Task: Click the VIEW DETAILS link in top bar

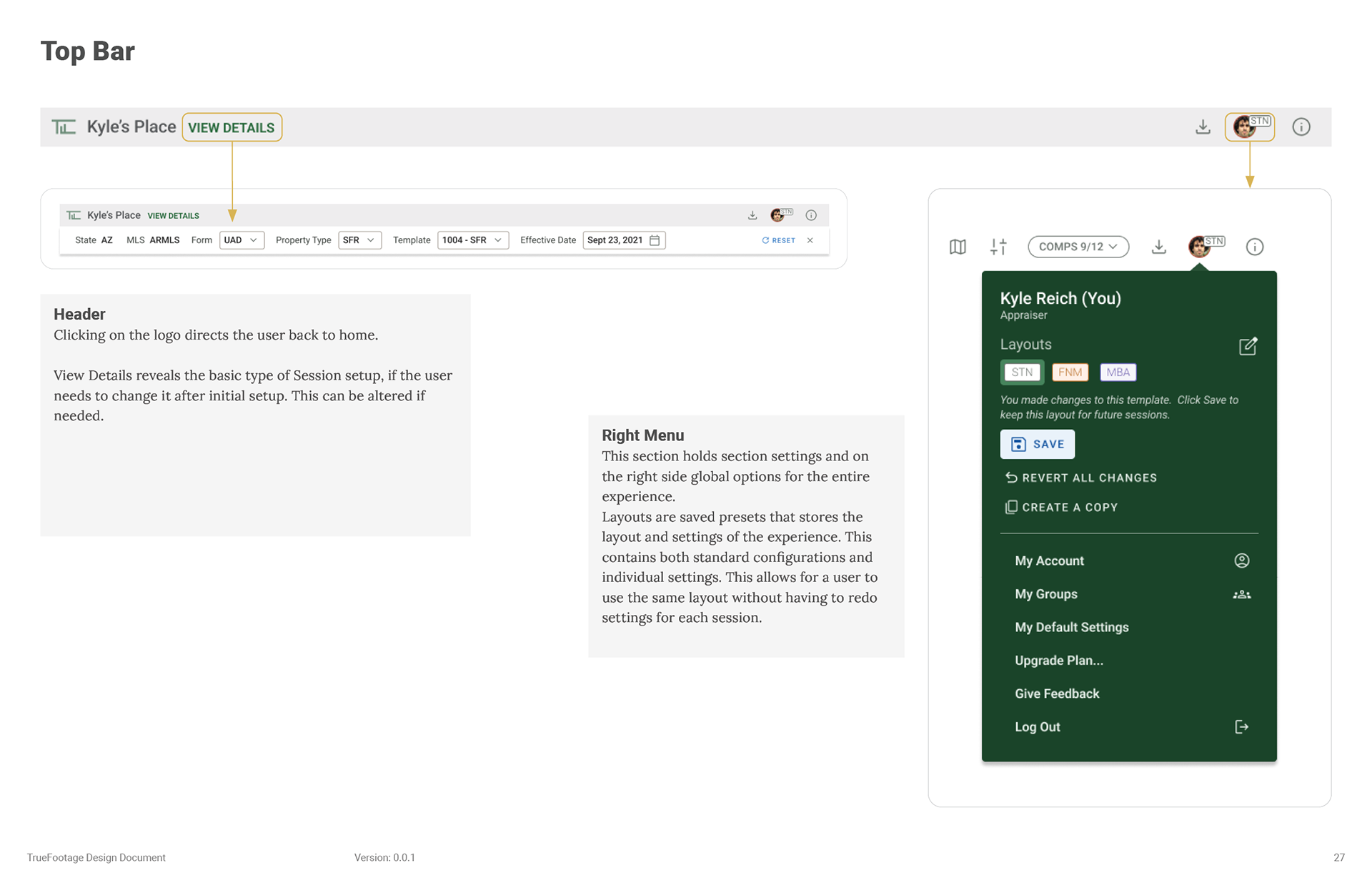Action: [x=232, y=127]
